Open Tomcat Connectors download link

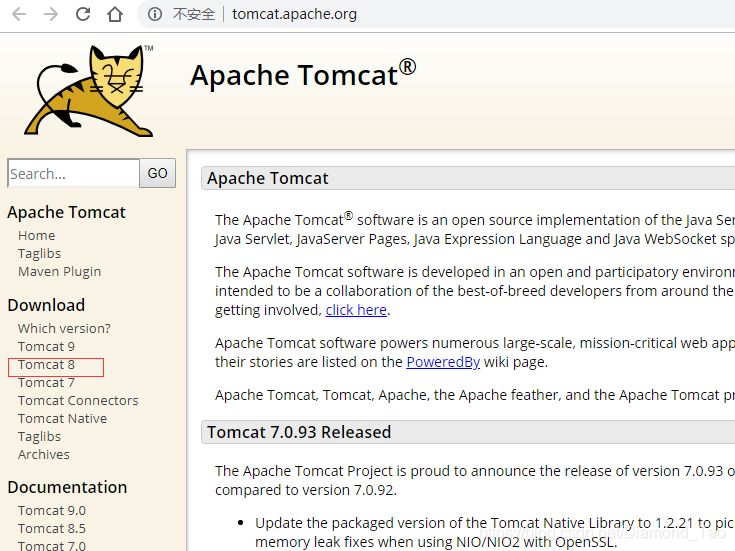coord(78,400)
